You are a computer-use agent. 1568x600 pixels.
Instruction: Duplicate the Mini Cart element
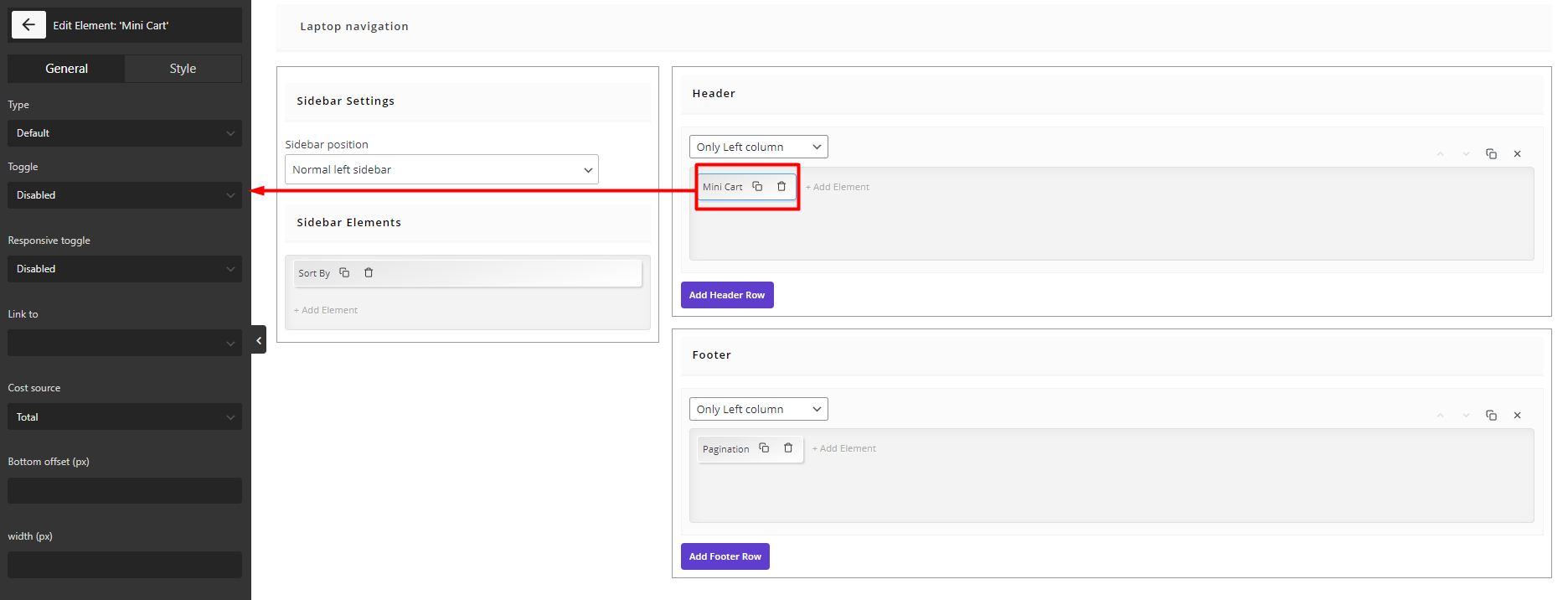coord(757,186)
